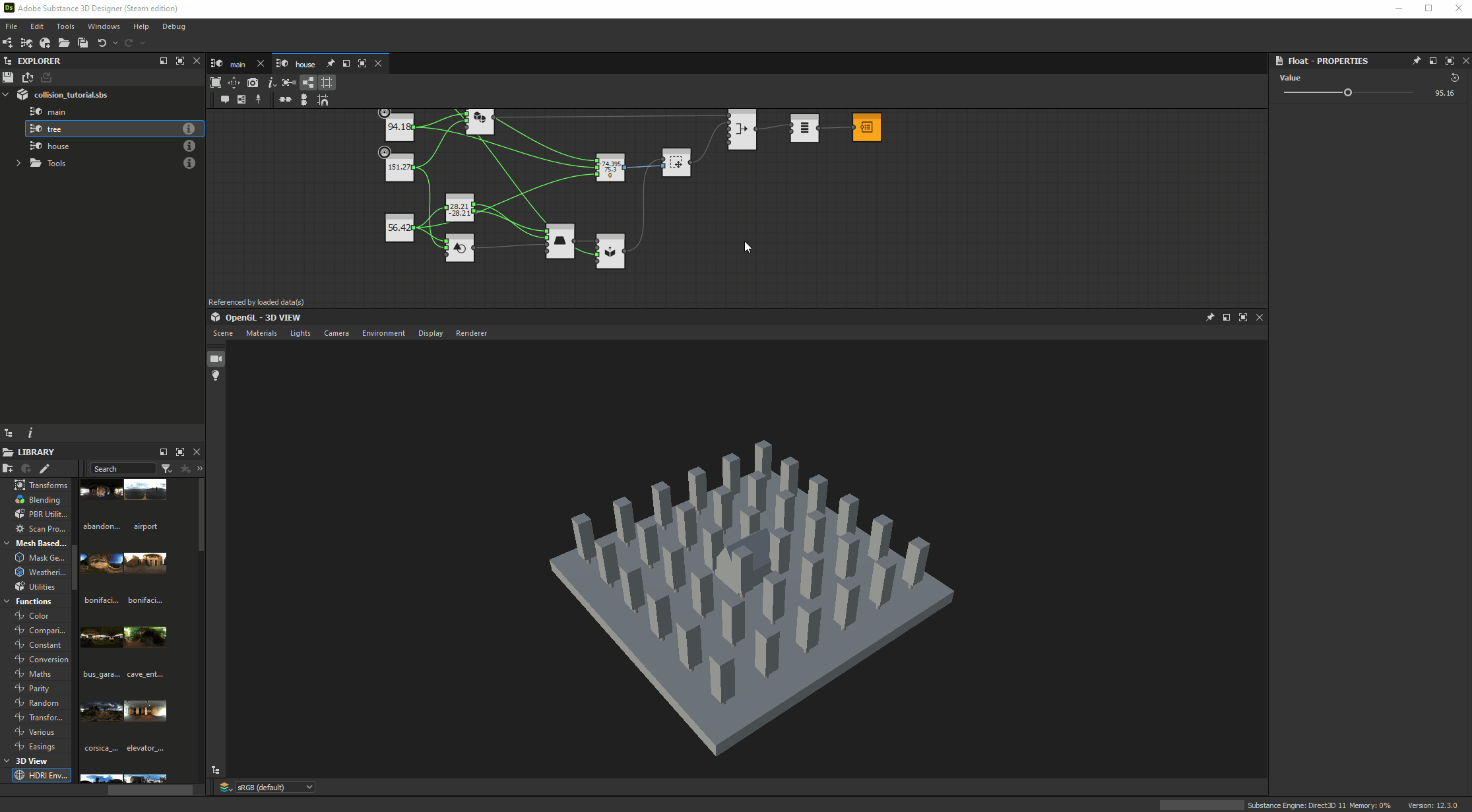
Task: Click the Value slider in Float Properties
Action: tap(1348, 92)
